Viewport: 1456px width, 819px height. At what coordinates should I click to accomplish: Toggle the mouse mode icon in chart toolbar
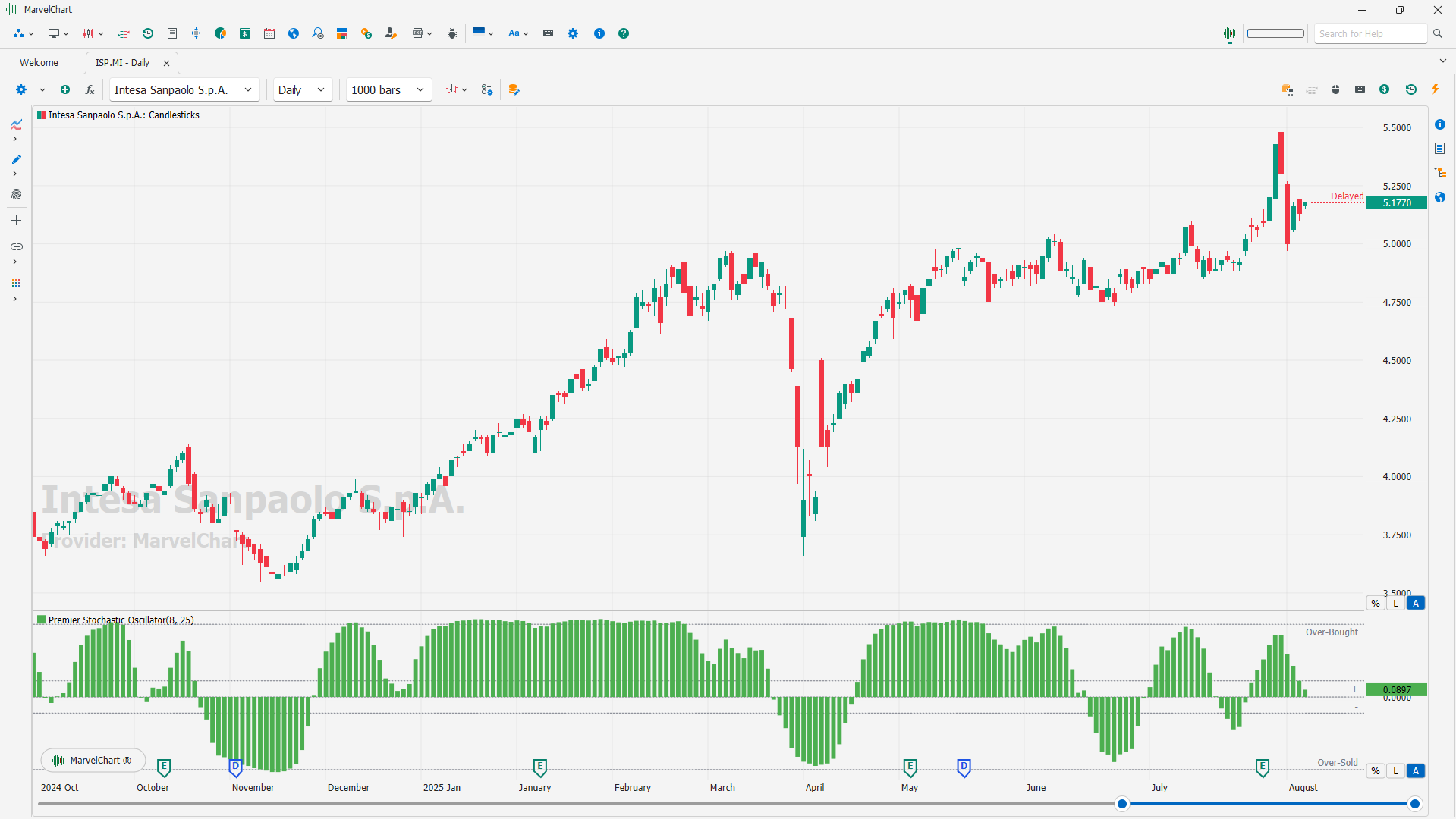[x=1336, y=89]
